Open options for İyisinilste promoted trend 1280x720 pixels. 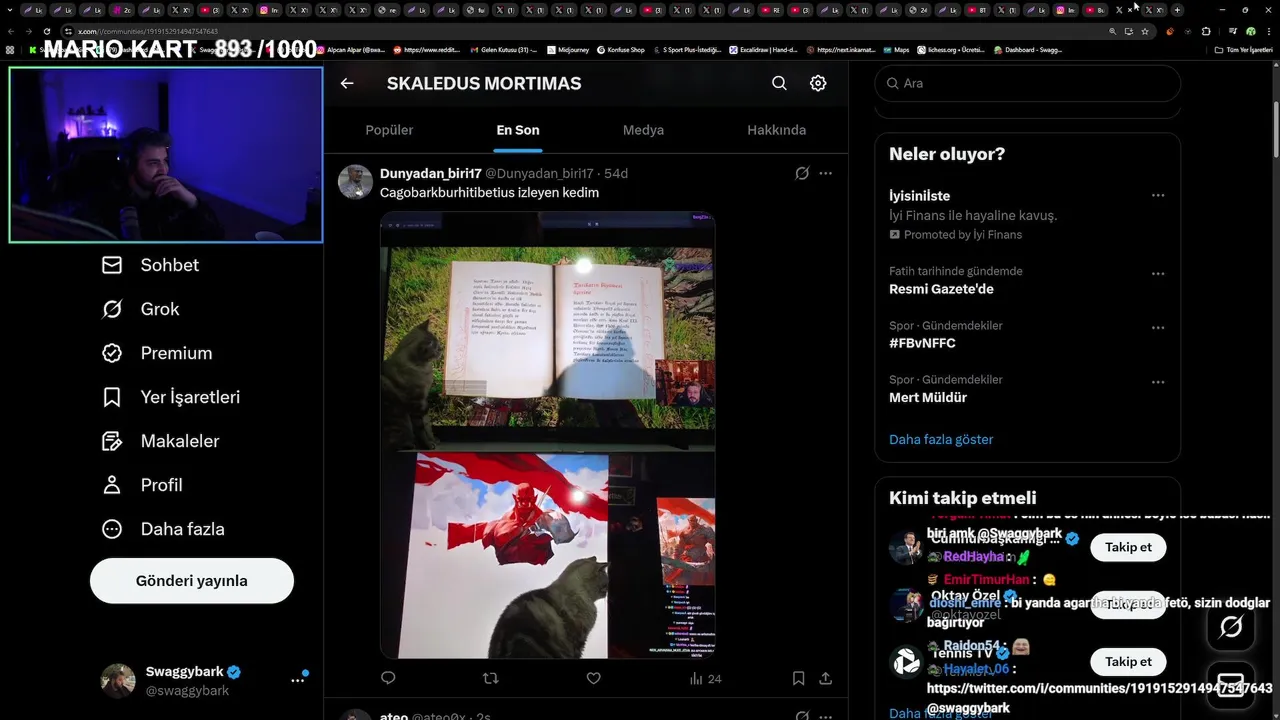coord(1157,196)
